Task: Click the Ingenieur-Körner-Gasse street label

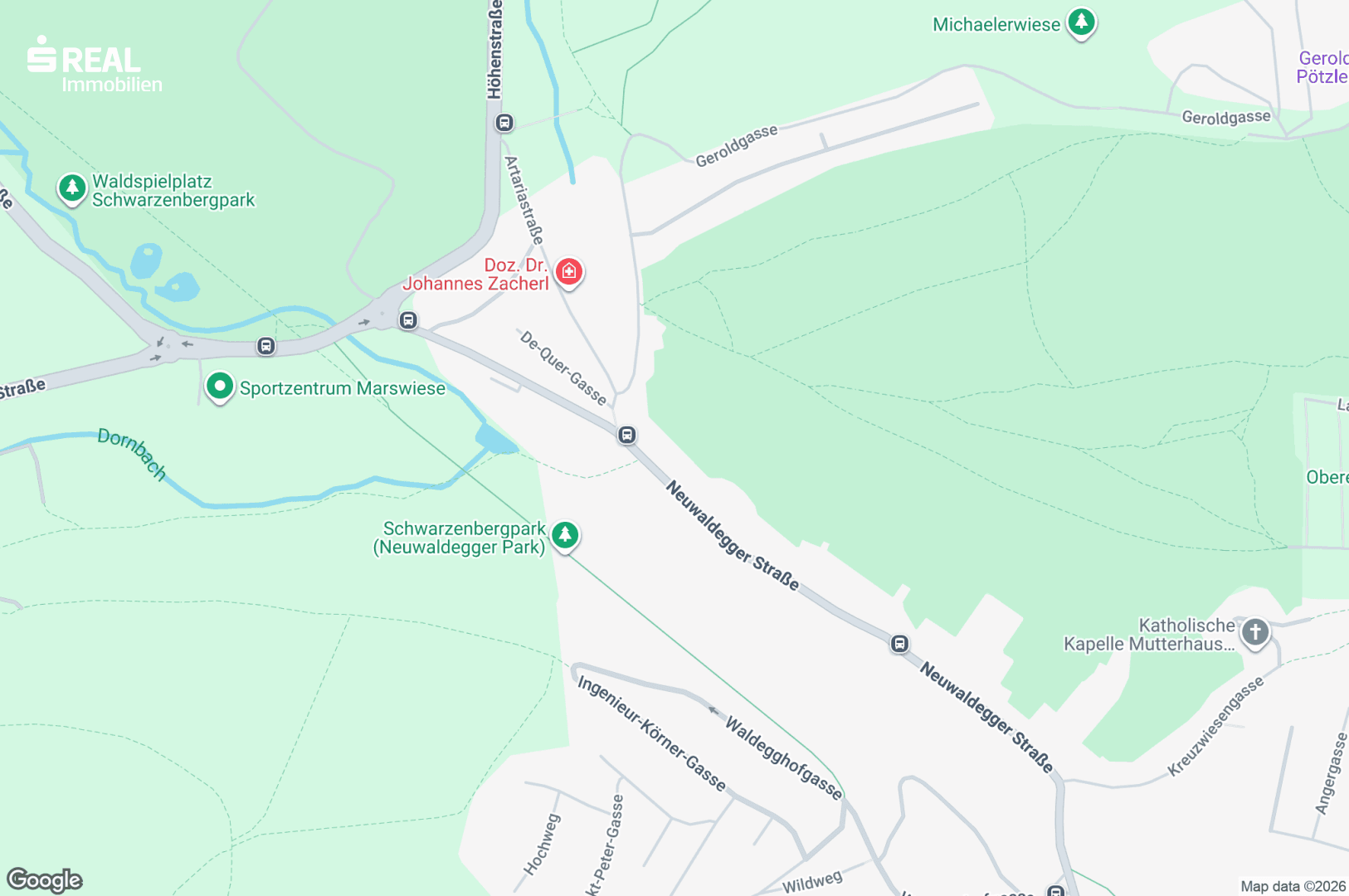Action: coord(652,733)
